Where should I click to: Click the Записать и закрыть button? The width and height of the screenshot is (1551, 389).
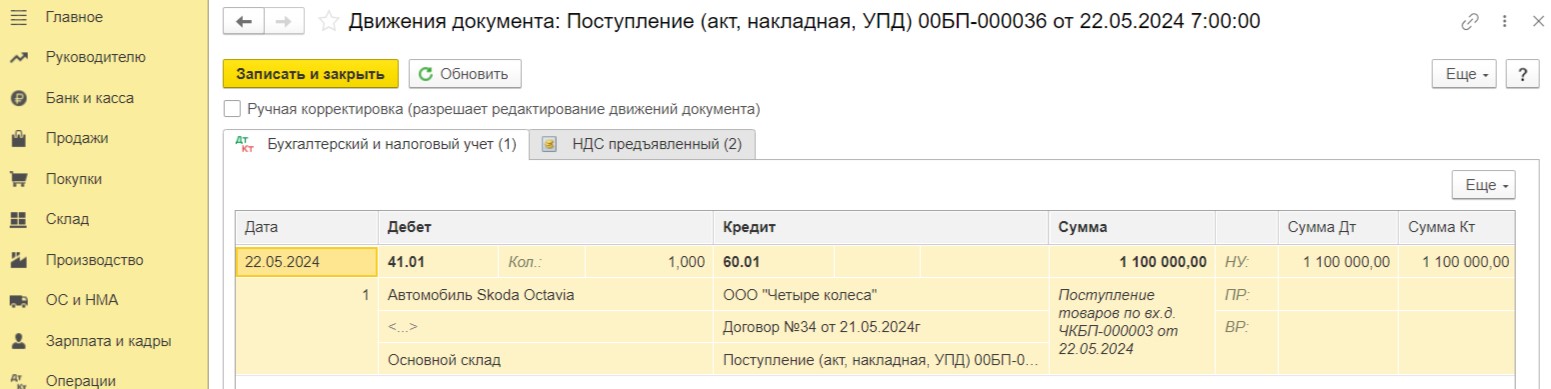pos(310,74)
